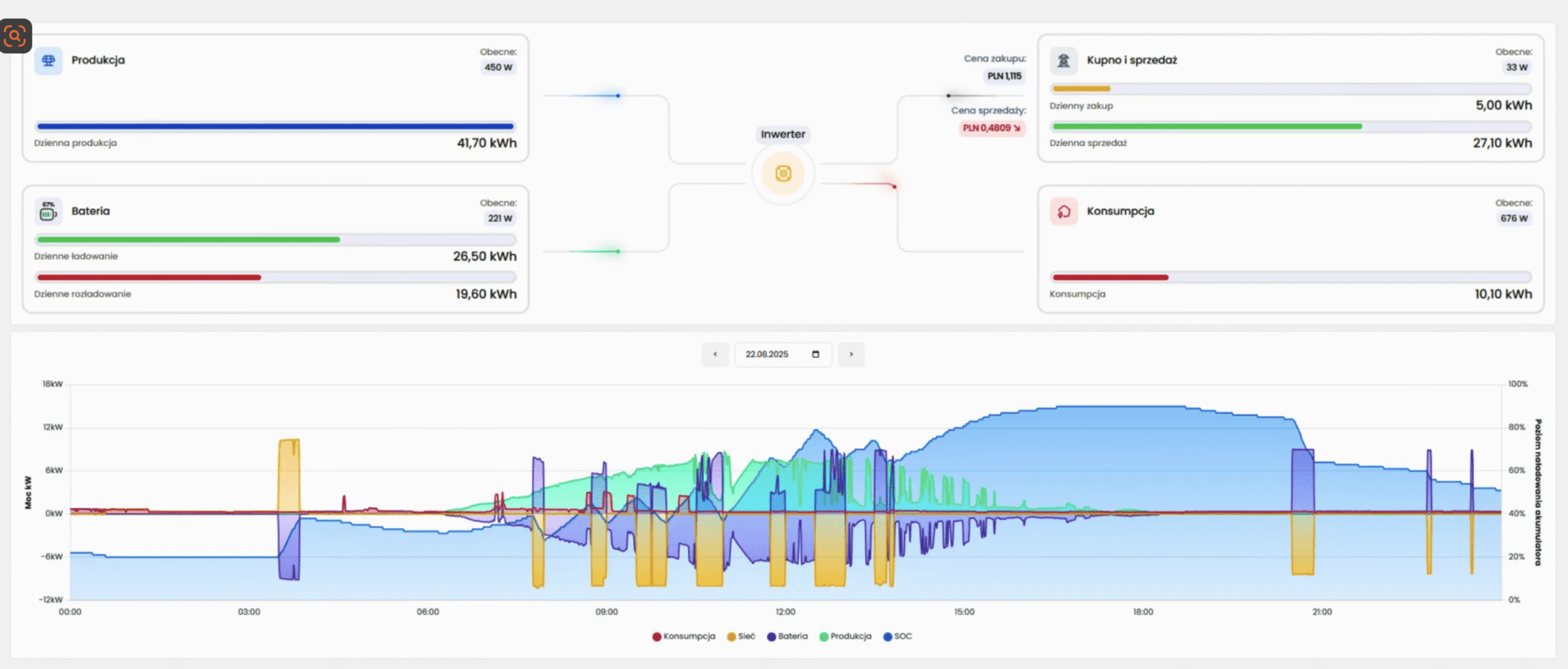Click the PLN 1,115 purchase price badge

(x=1005, y=77)
